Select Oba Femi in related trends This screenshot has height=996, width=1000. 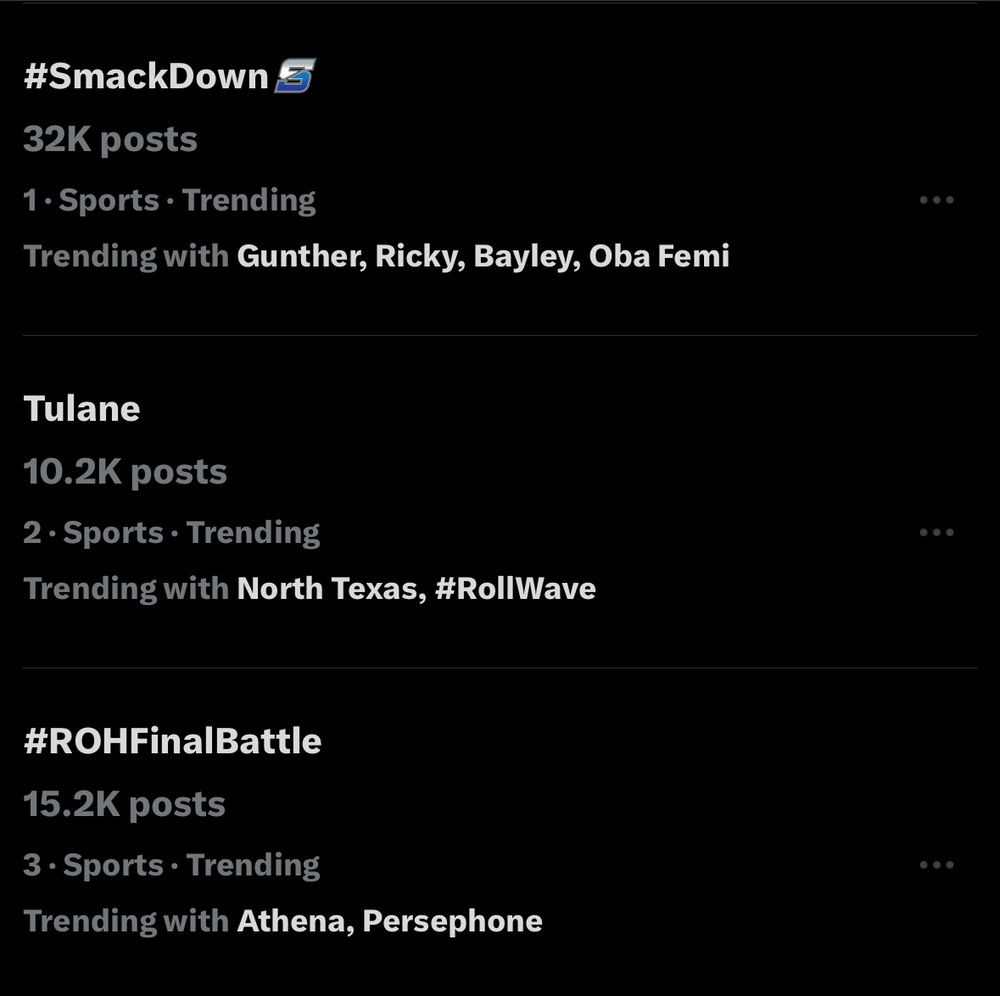pyautogui.click(x=659, y=256)
